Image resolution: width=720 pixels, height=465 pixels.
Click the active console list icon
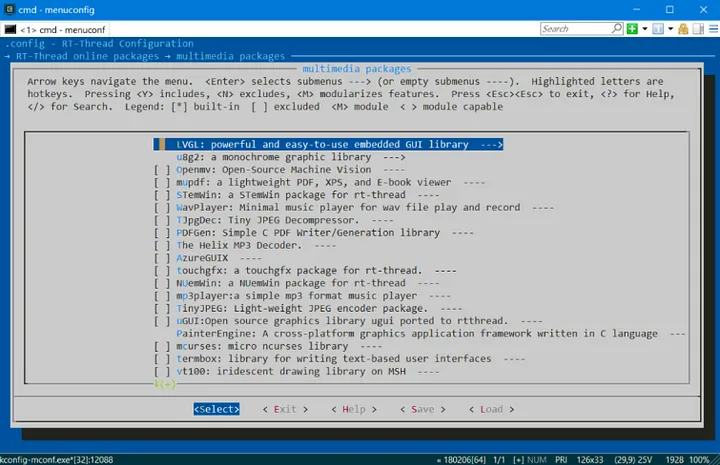coord(658,29)
